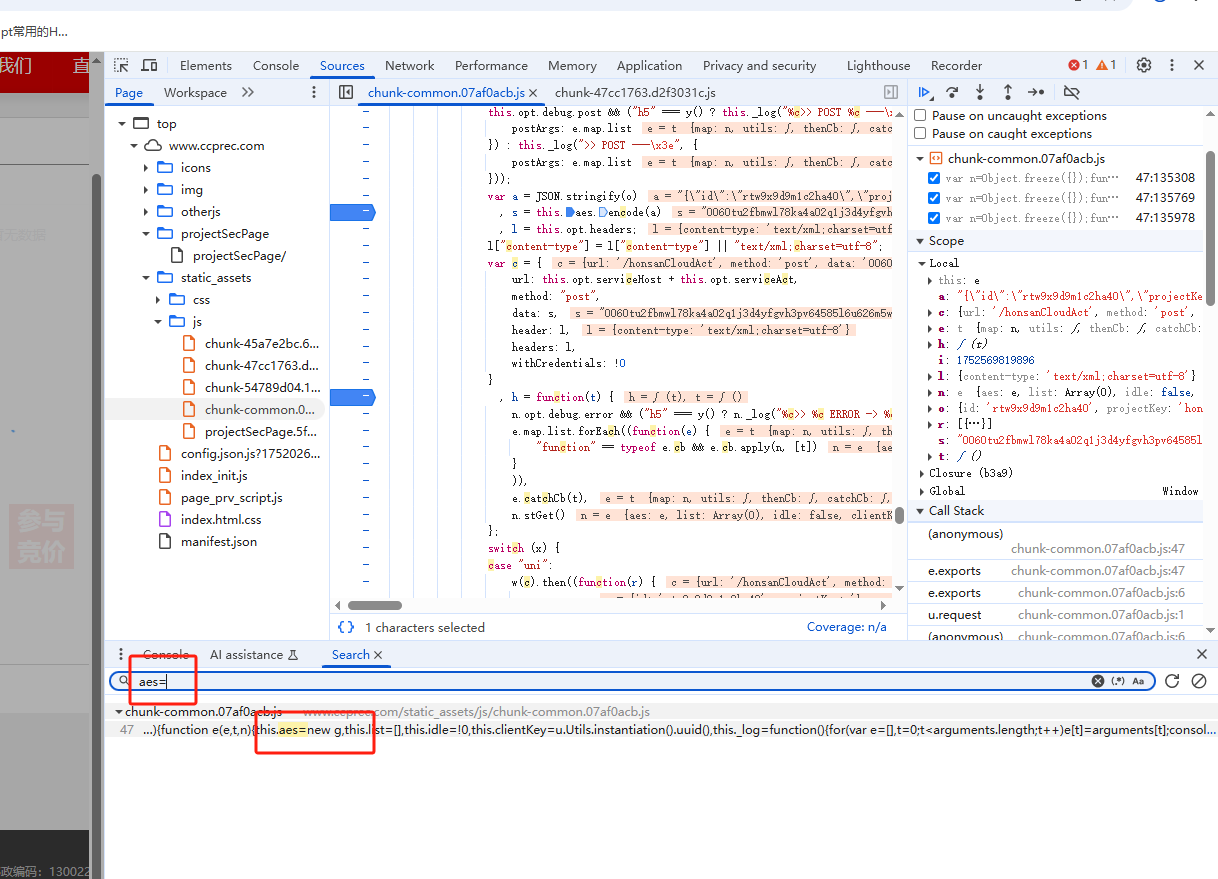Show more navigator tabs chevron

tap(248, 92)
